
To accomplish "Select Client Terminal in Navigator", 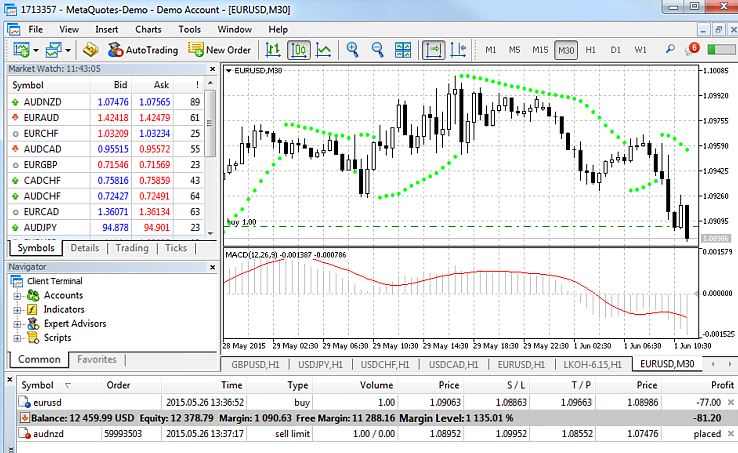I will coord(54,281).
